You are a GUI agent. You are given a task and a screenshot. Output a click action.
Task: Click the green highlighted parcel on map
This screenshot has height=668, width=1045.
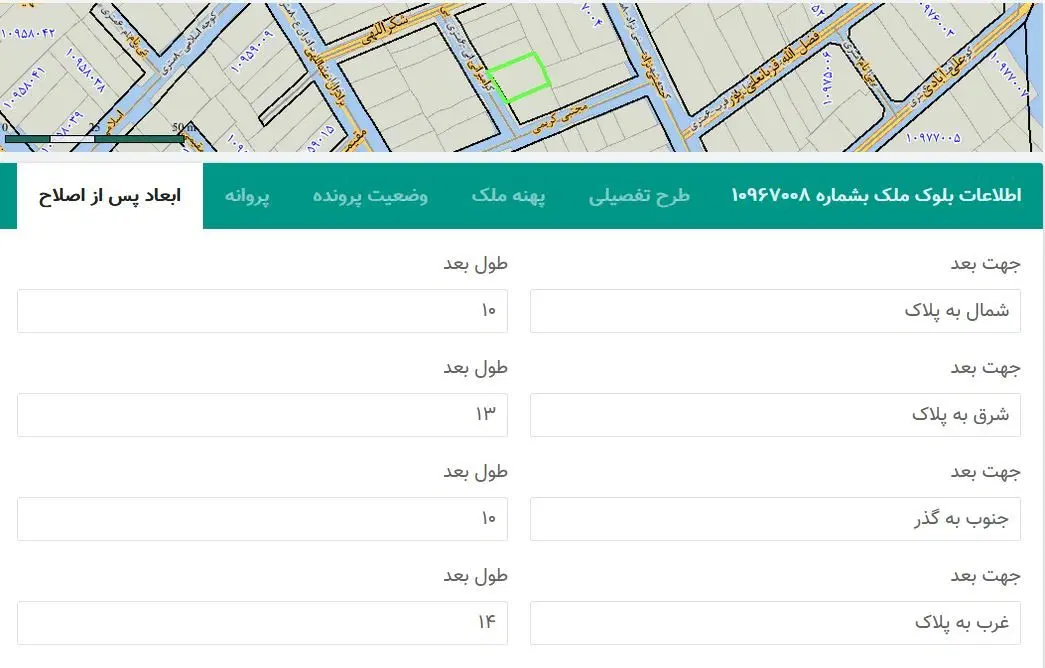point(519,77)
